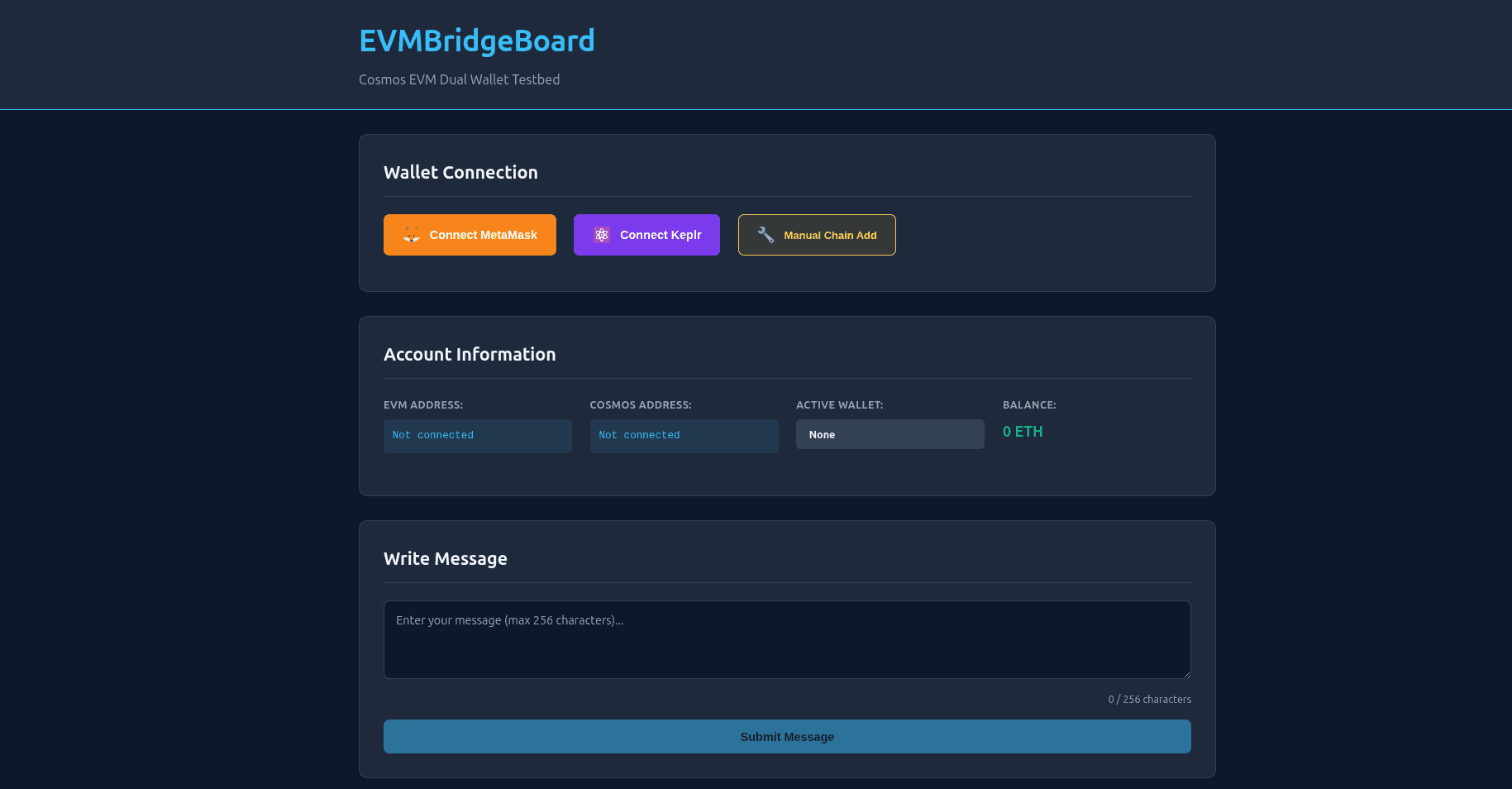This screenshot has height=789, width=1512.
Task: Connect Keplr wallet button
Action: coord(646,235)
